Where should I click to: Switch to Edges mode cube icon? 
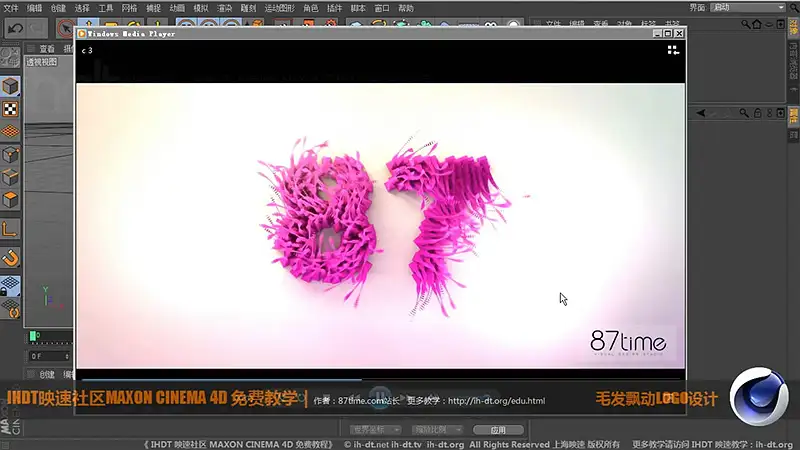(x=10, y=177)
